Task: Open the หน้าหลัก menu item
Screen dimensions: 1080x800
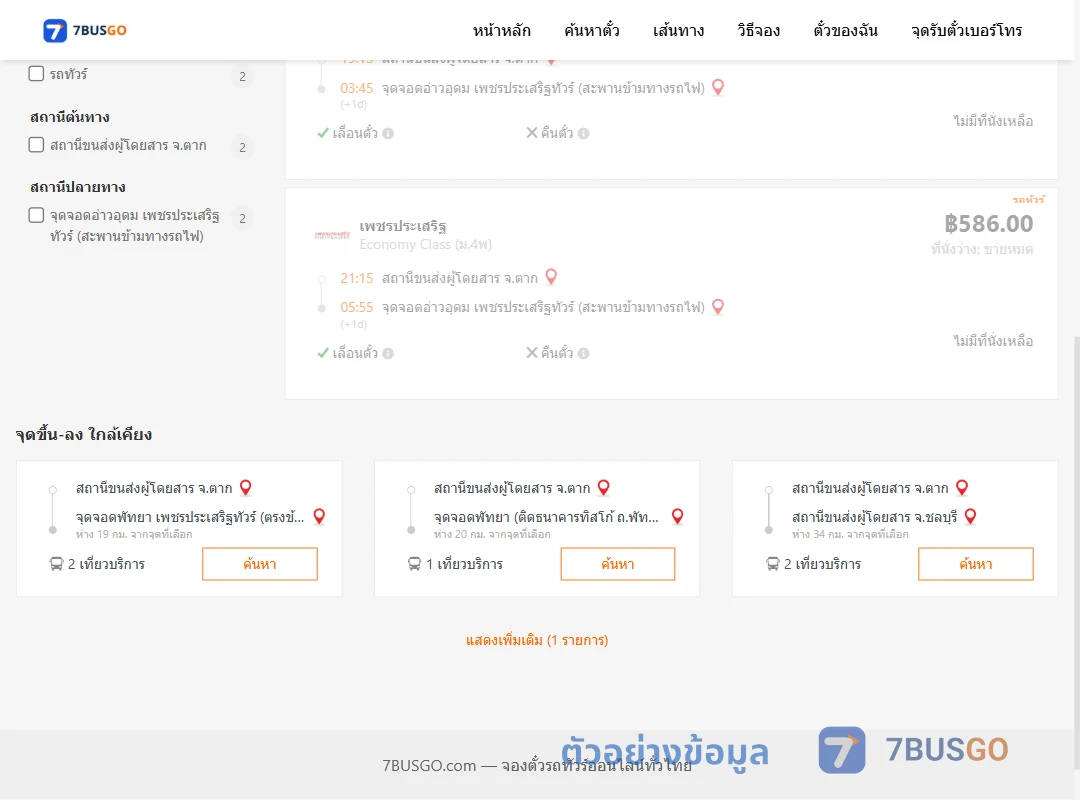Action: click(x=501, y=30)
